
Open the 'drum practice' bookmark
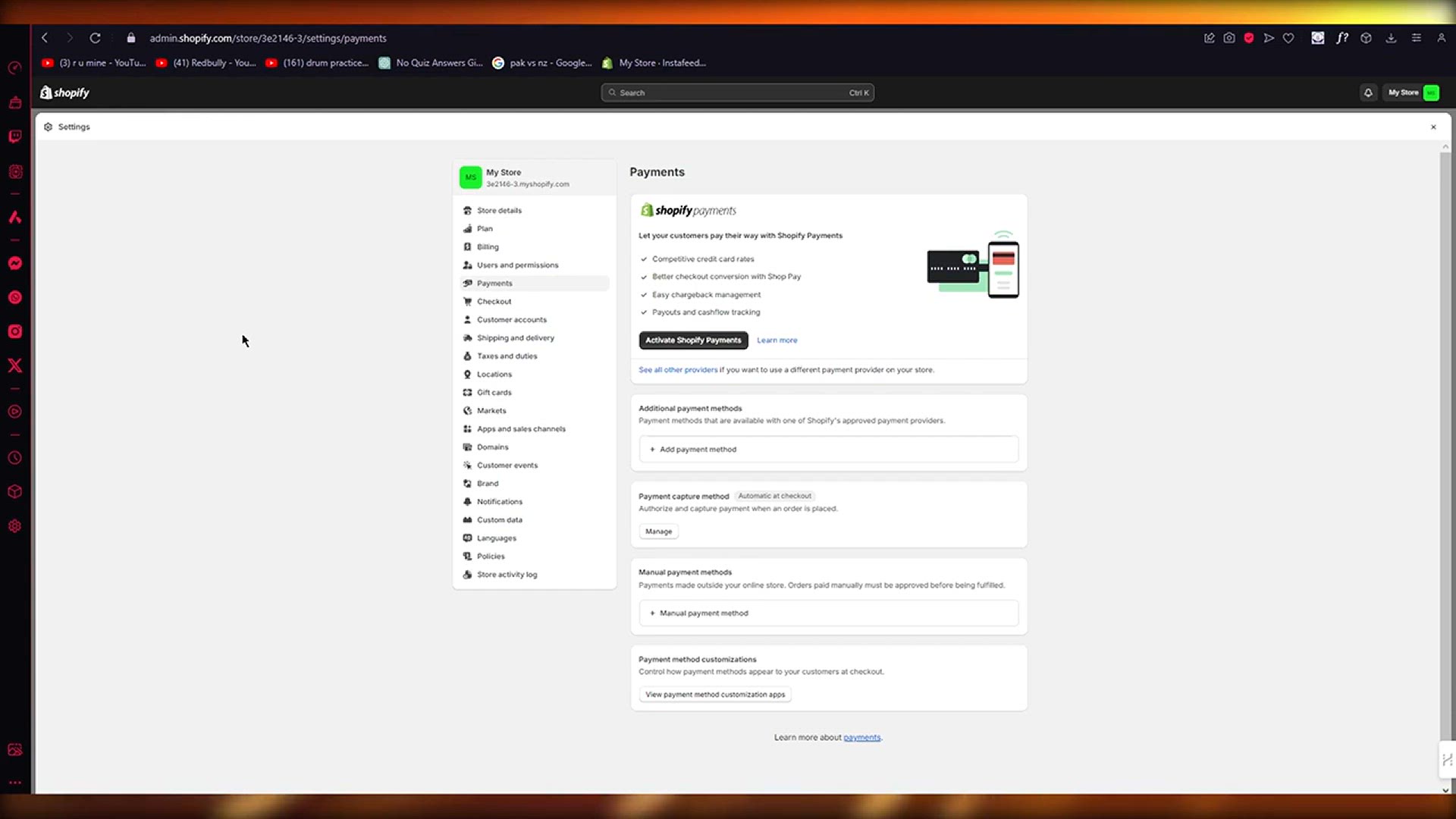coord(317,63)
